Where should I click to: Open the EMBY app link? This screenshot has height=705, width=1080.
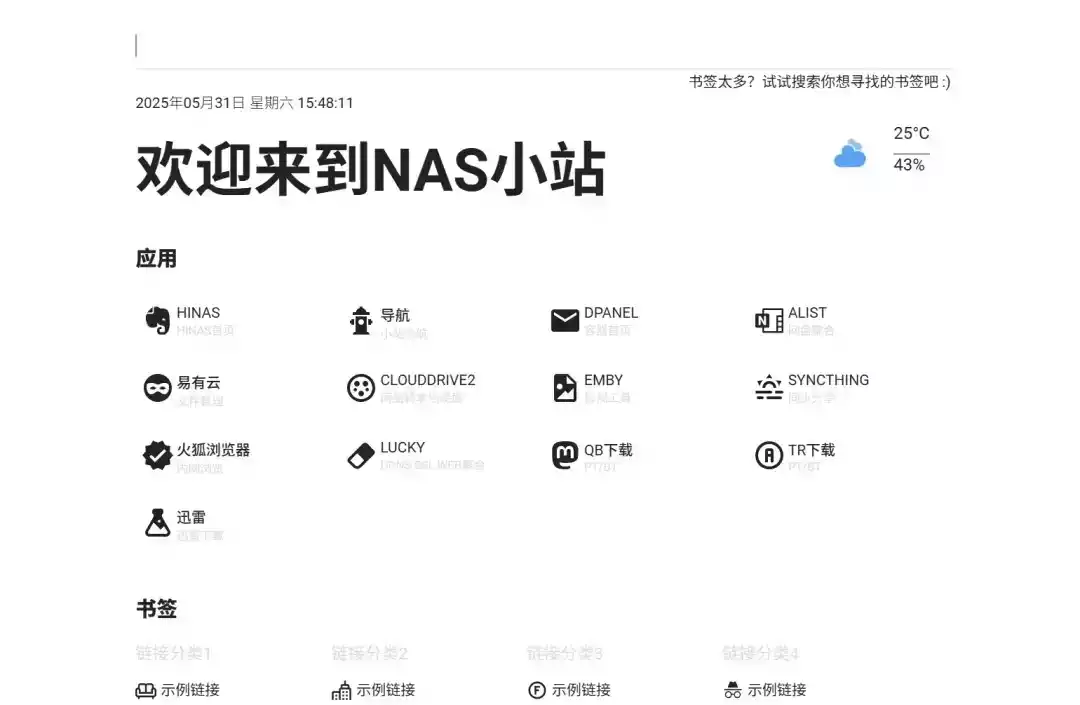click(603, 381)
